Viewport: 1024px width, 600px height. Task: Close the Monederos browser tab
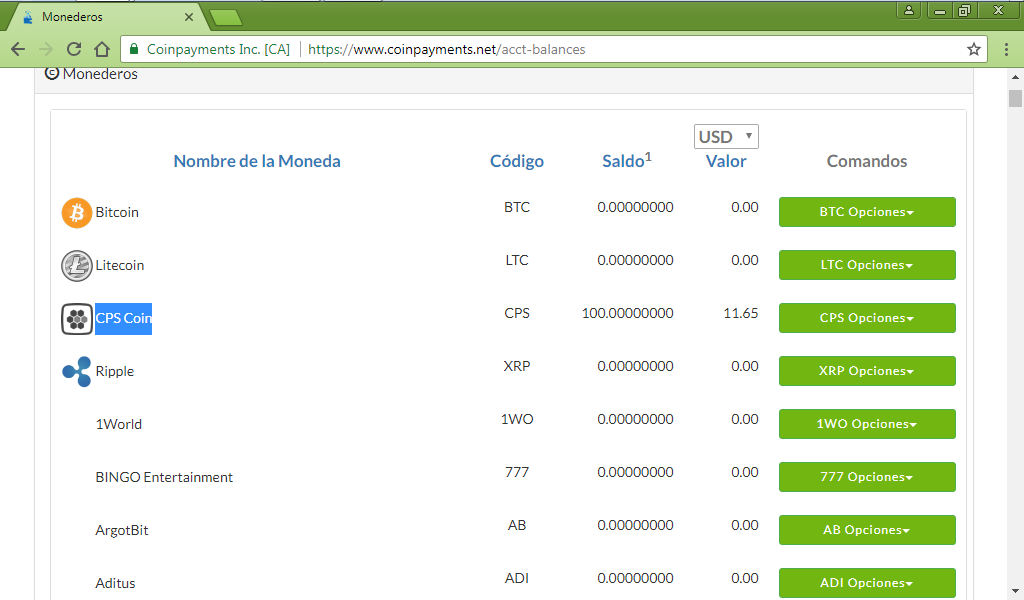tap(189, 17)
